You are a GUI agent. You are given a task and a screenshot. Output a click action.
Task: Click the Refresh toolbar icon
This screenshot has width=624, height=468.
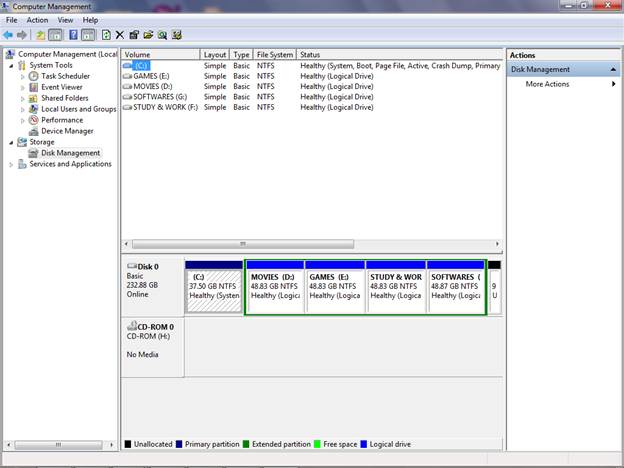[x=106, y=35]
